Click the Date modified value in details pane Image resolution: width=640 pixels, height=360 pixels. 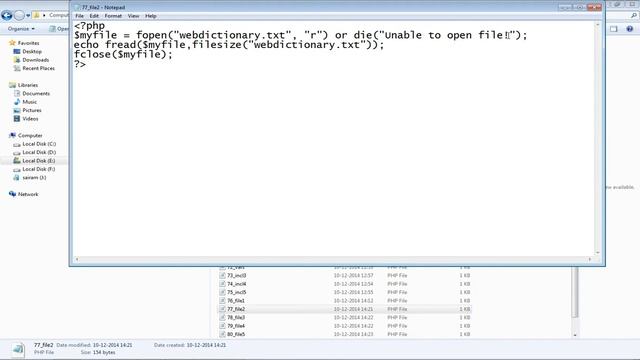coord(113,345)
